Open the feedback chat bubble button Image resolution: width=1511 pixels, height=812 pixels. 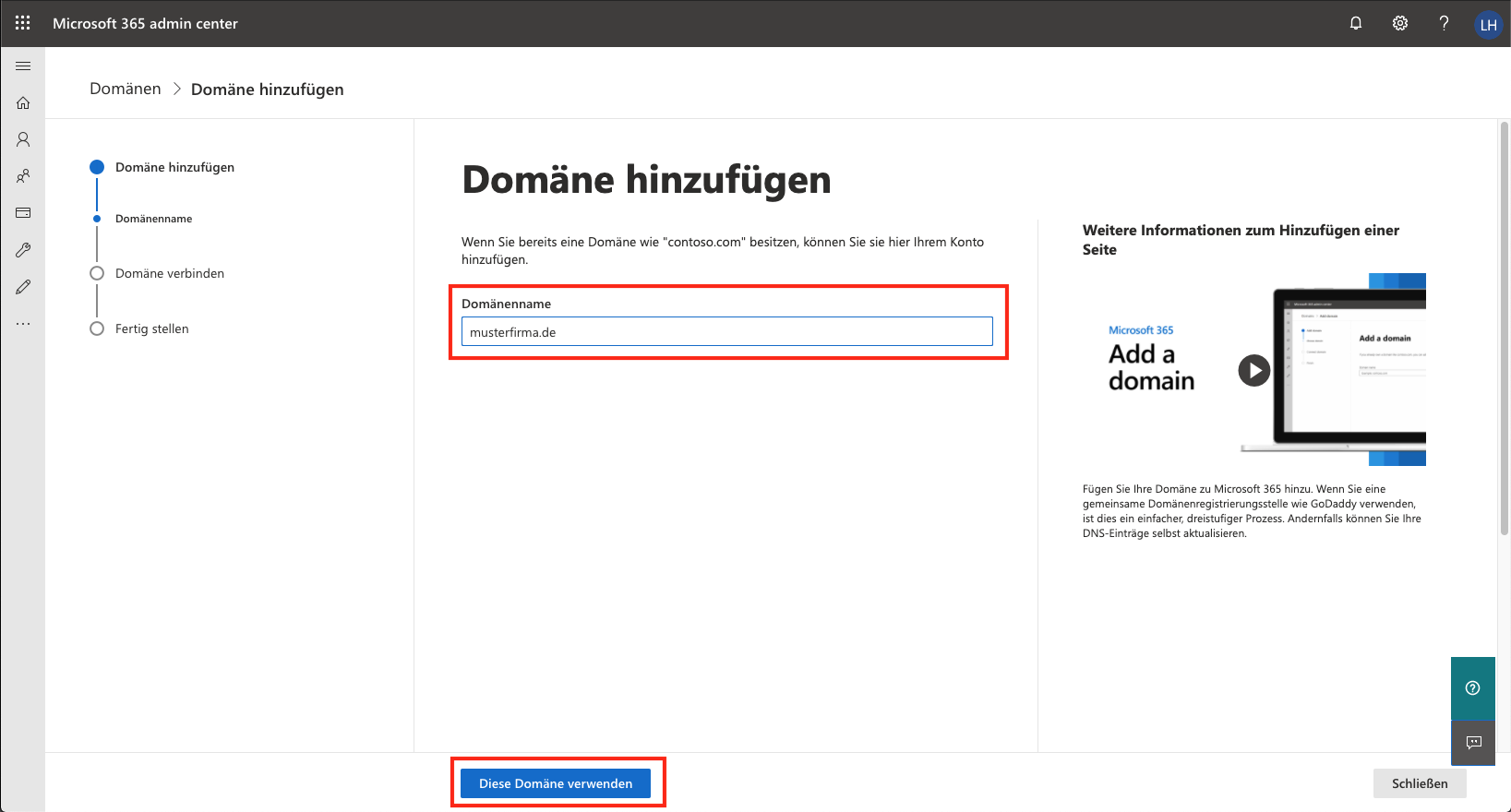click(1473, 743)
